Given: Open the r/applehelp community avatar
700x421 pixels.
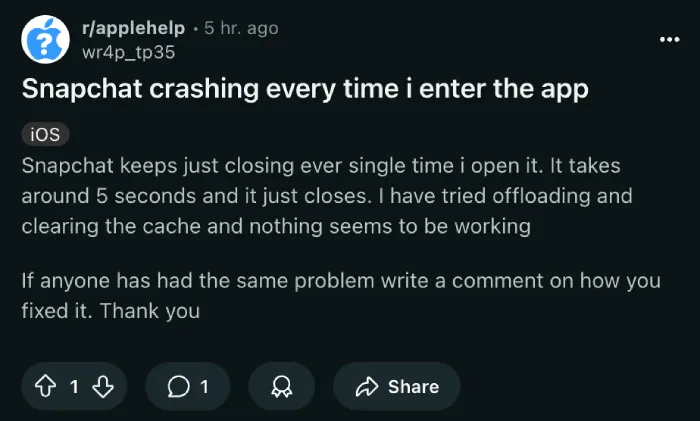Looking at the screenshot, I should (46, 39).
